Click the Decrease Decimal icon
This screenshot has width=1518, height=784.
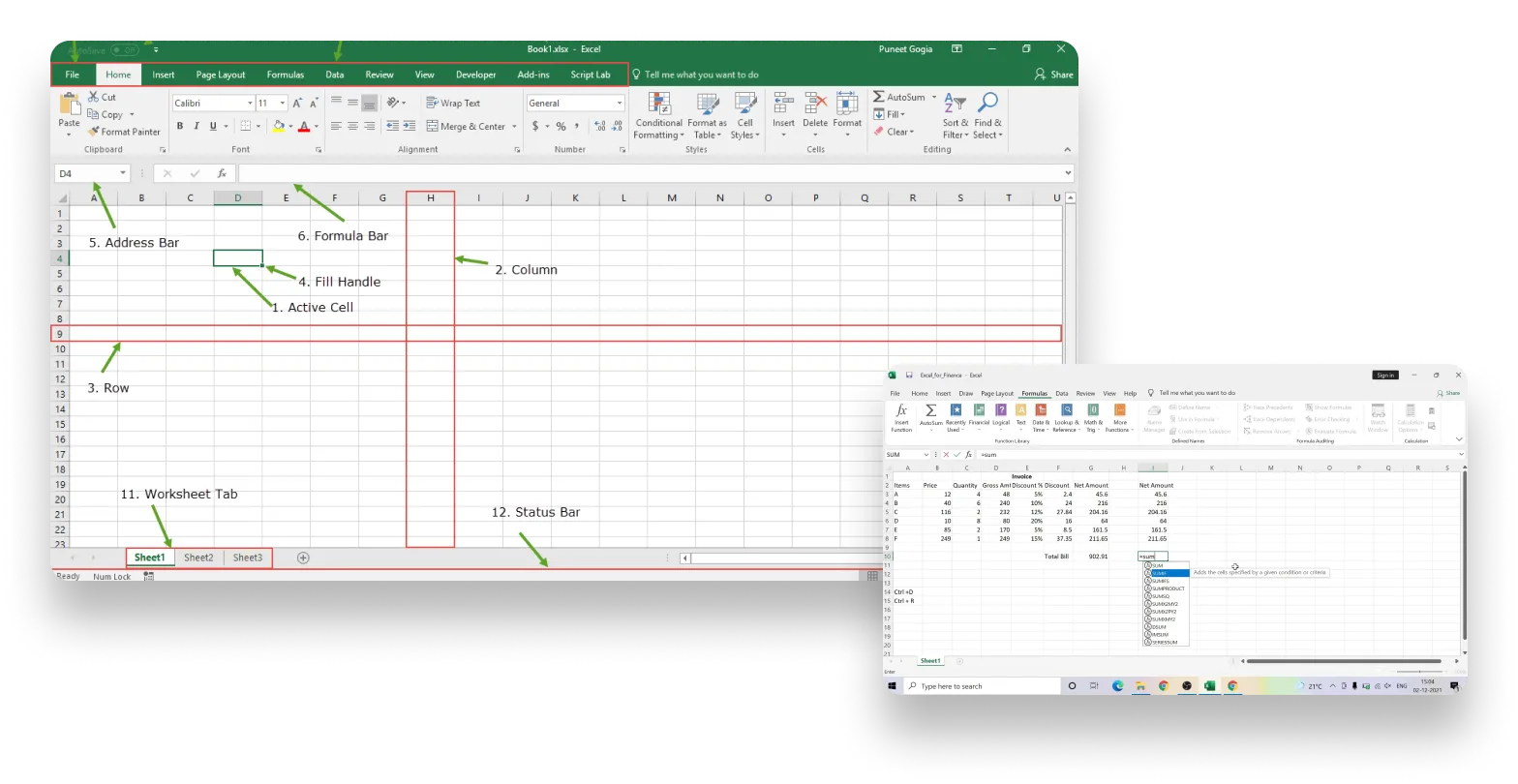coord(617,126)
